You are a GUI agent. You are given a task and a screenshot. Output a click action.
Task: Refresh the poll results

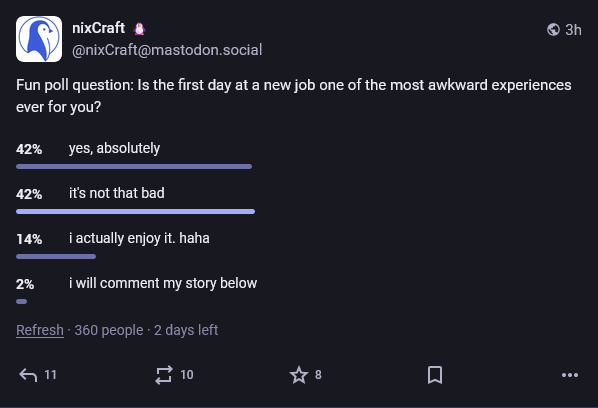40,330
